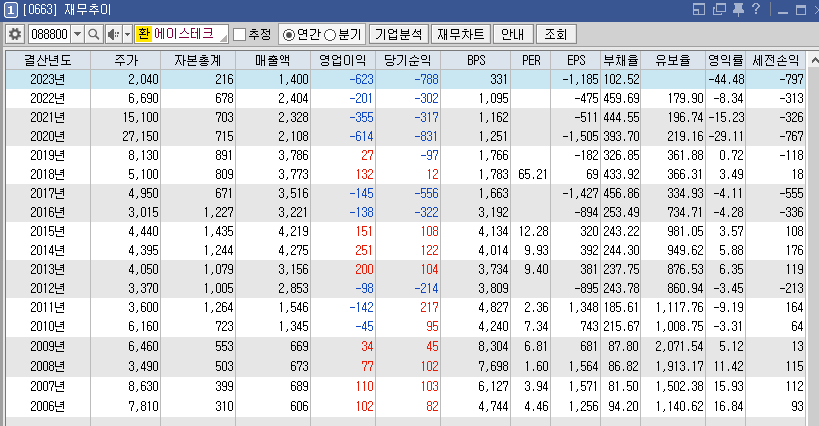Click the 결산년도 column header
The image size is (819, 426).
point(48,61)
